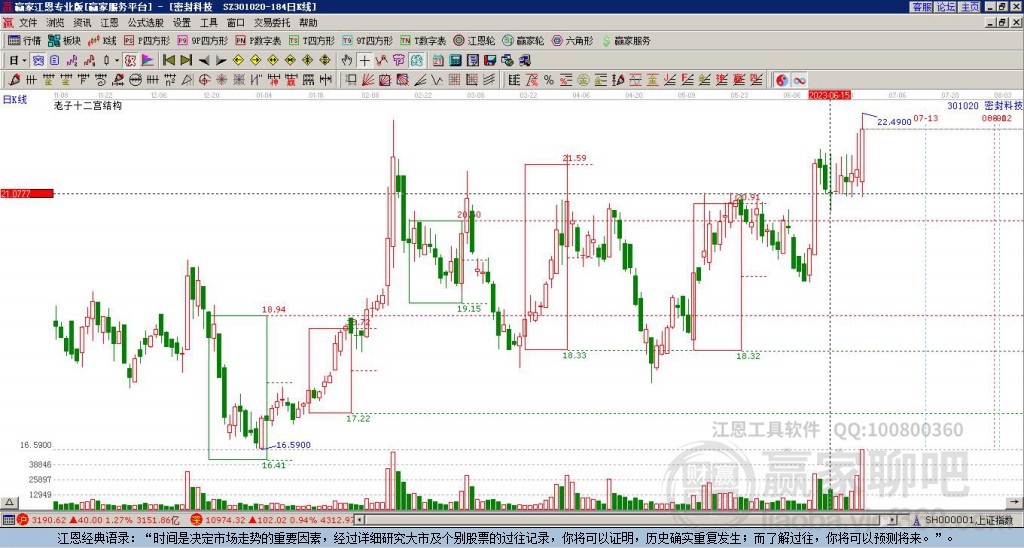Viewport: 1024px width, 548px height.
Task: Open the 六角形 hexagon tool
Action: (573, 40)
